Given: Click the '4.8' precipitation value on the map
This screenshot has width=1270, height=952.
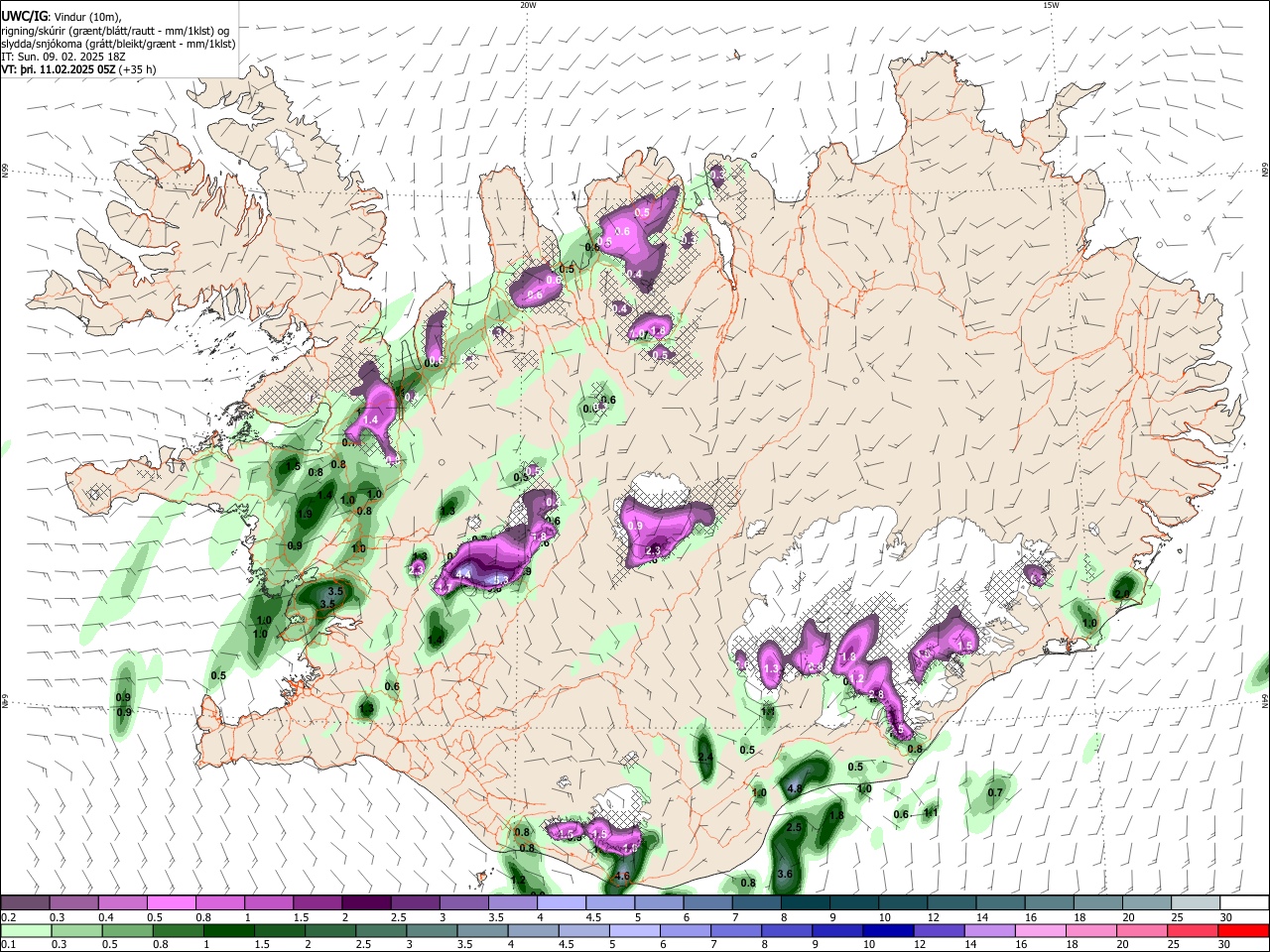Looking at the screenshot, I should point(794,789).
